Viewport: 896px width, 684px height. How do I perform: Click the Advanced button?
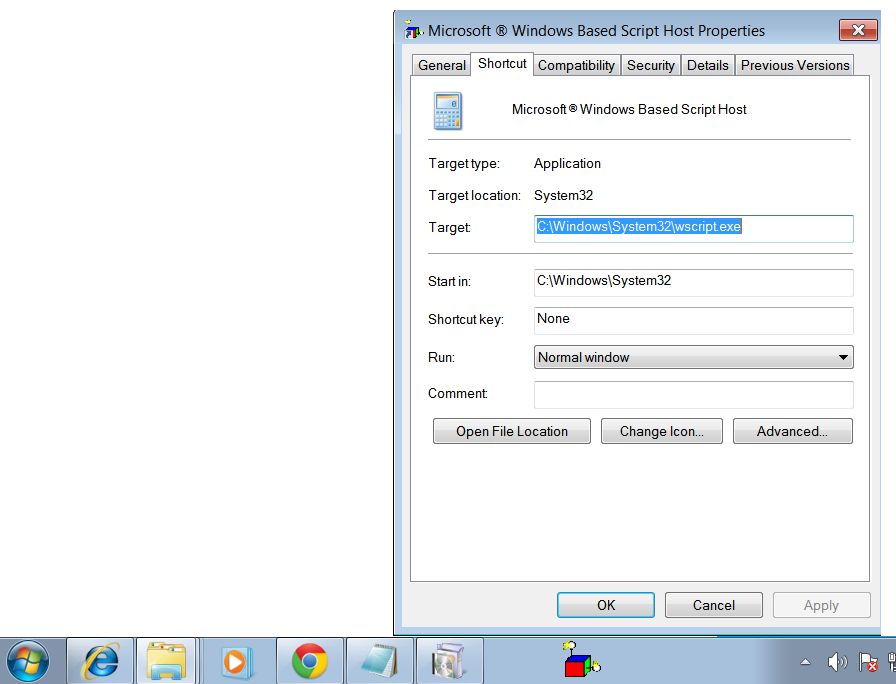point(792,431)
